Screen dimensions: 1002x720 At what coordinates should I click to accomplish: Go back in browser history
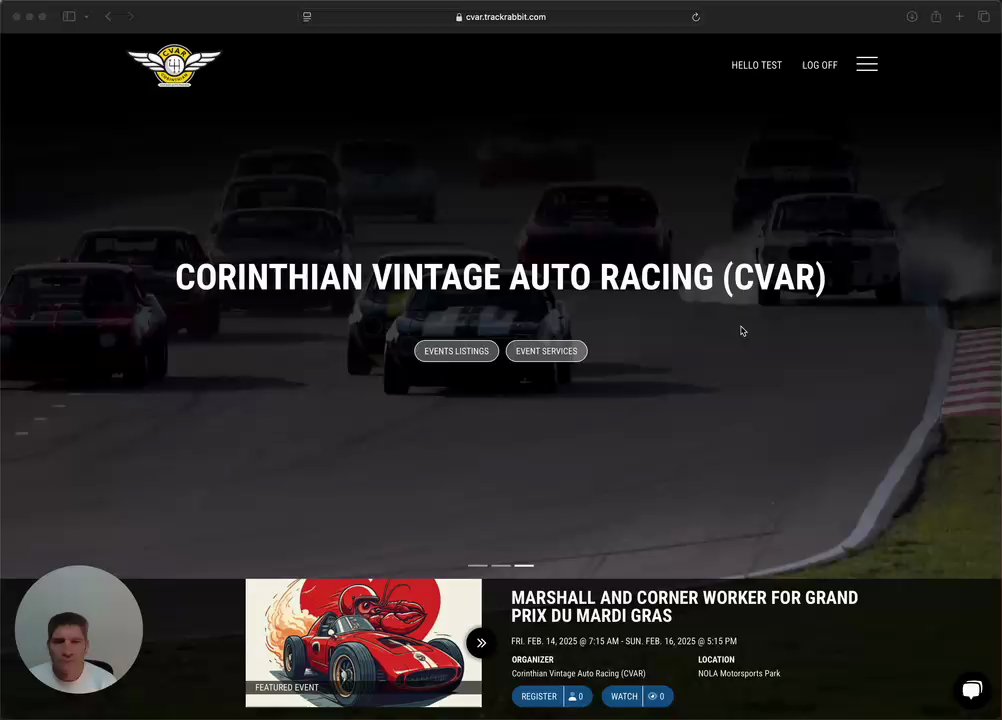(108, 17)
